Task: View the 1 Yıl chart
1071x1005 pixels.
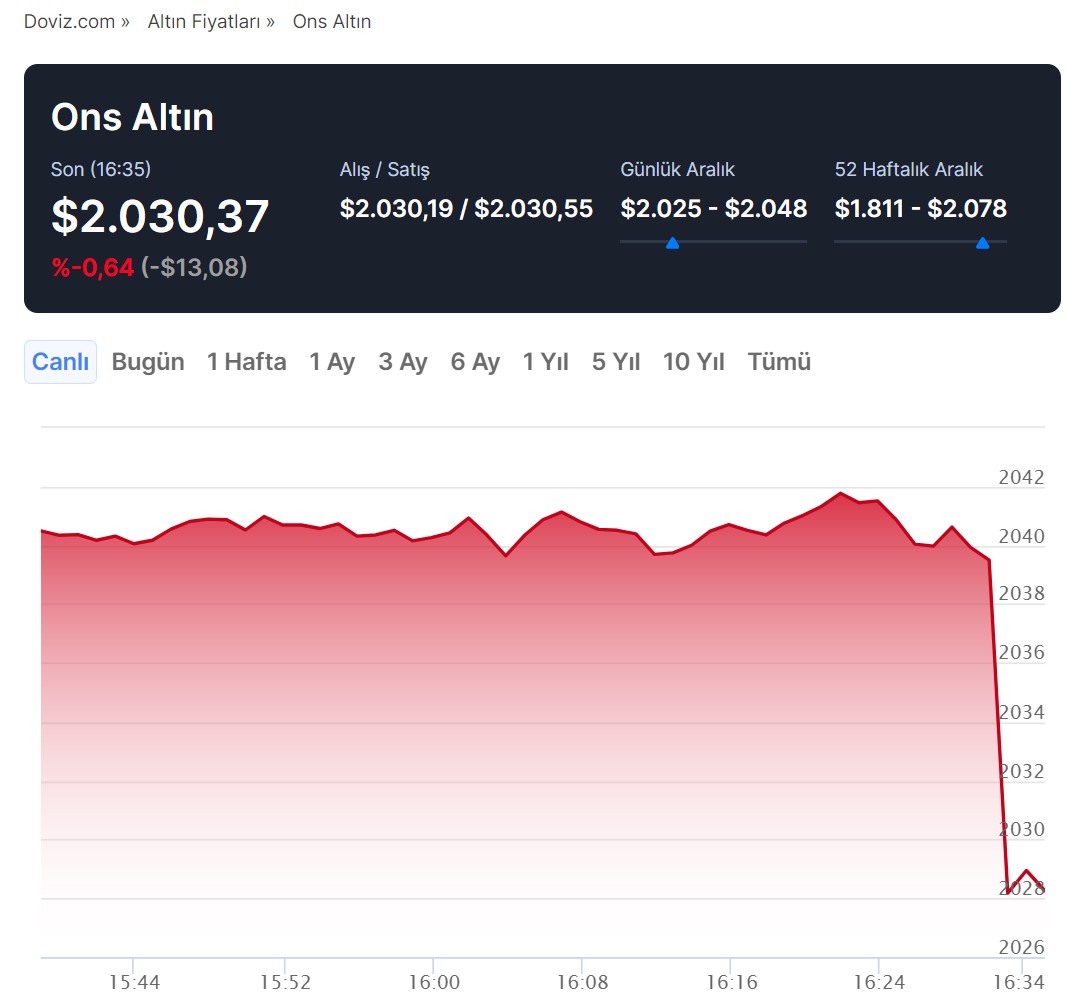Action: point(545,362)
